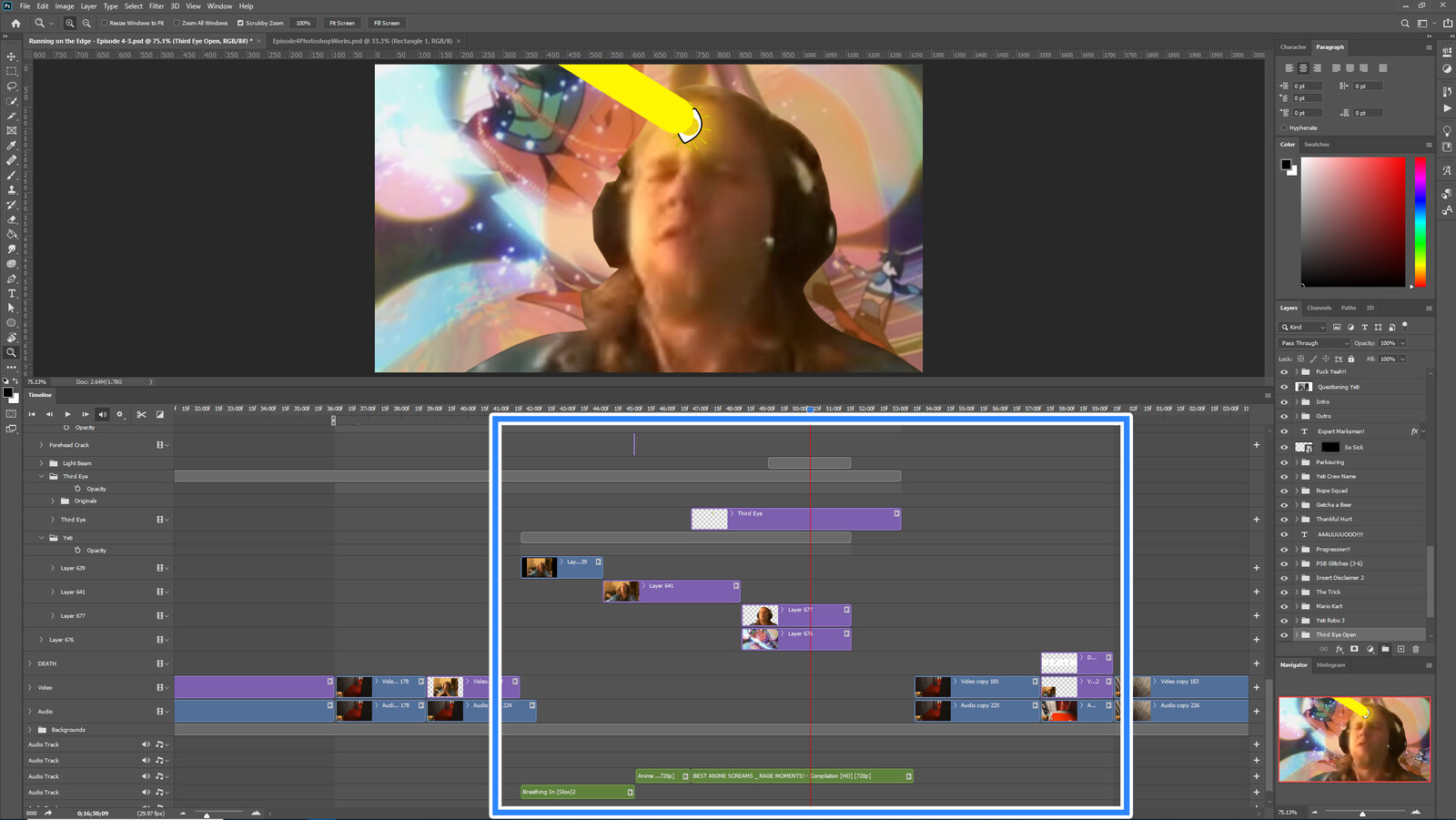Go to first frame of timeline
Image resolution: width=1456 pixels, height=820 pixels.
pyautogui.click(x=32, y=414)
